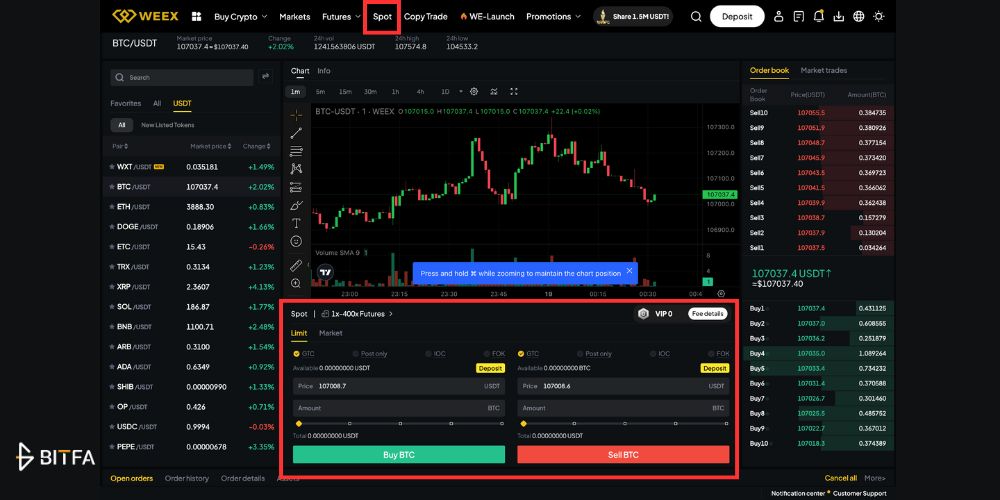Screen dimensions: 1000x500
Task: Select the long position forecasting tool
Action: [296, 188]
